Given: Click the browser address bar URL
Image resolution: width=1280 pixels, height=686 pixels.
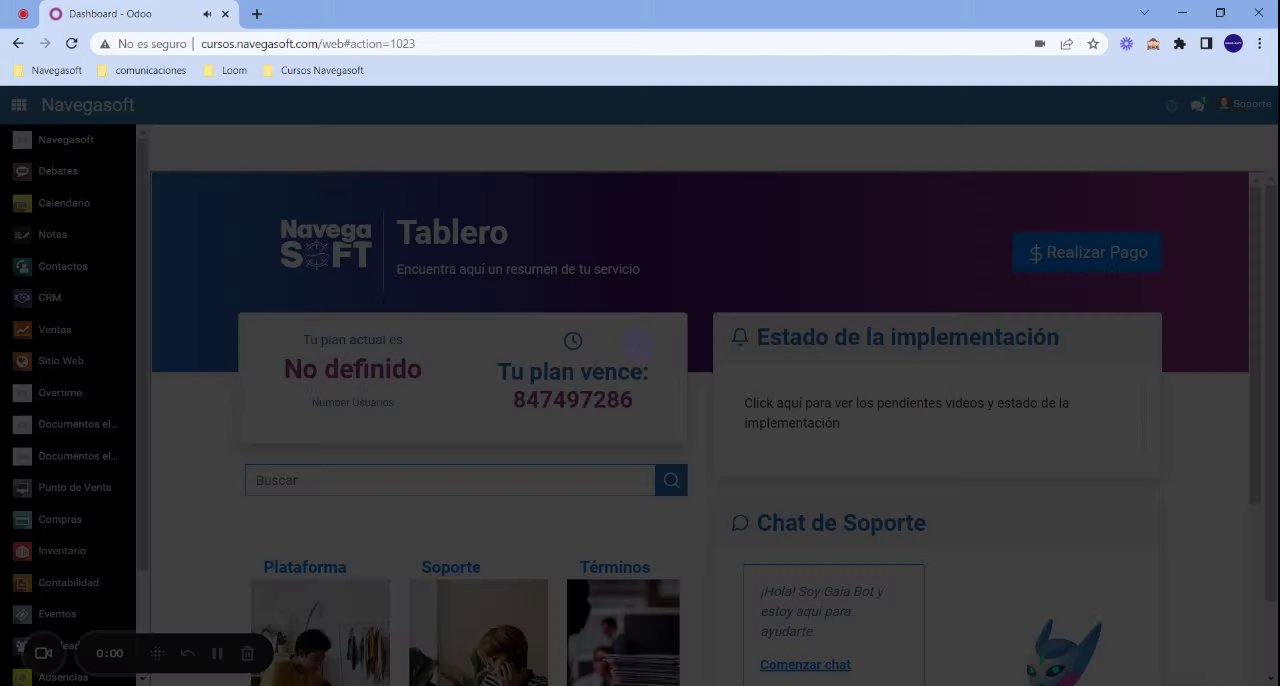Looking at the screenshot, I should [x=308, y=44].
